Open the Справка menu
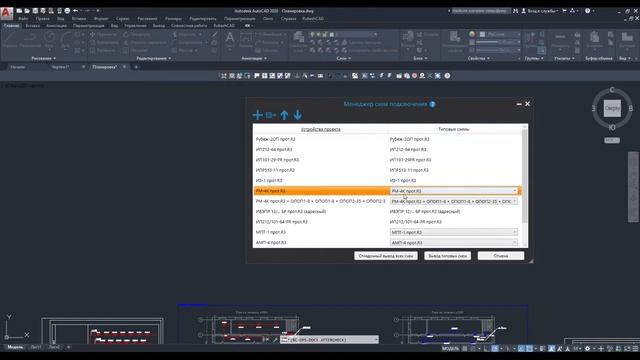The height and width of the screenshot is (360, 640). coord(289,18)
